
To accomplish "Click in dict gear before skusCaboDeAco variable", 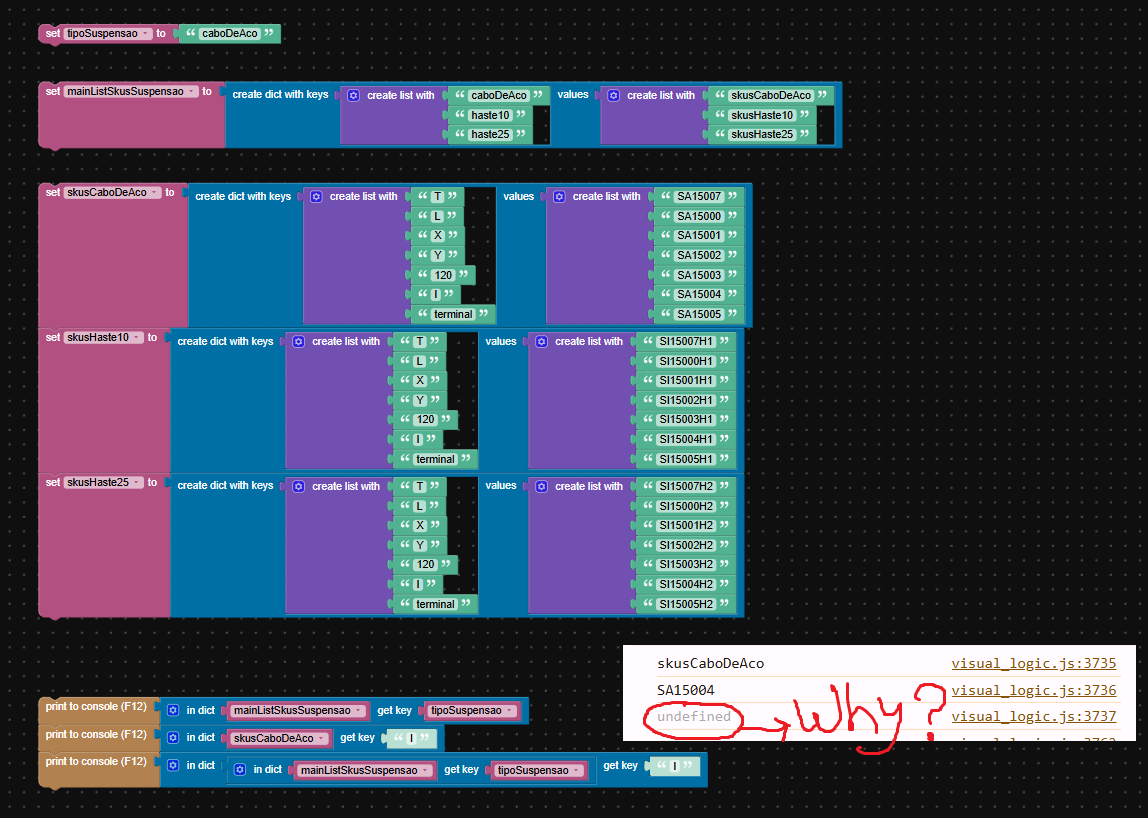I will point(173,738).
